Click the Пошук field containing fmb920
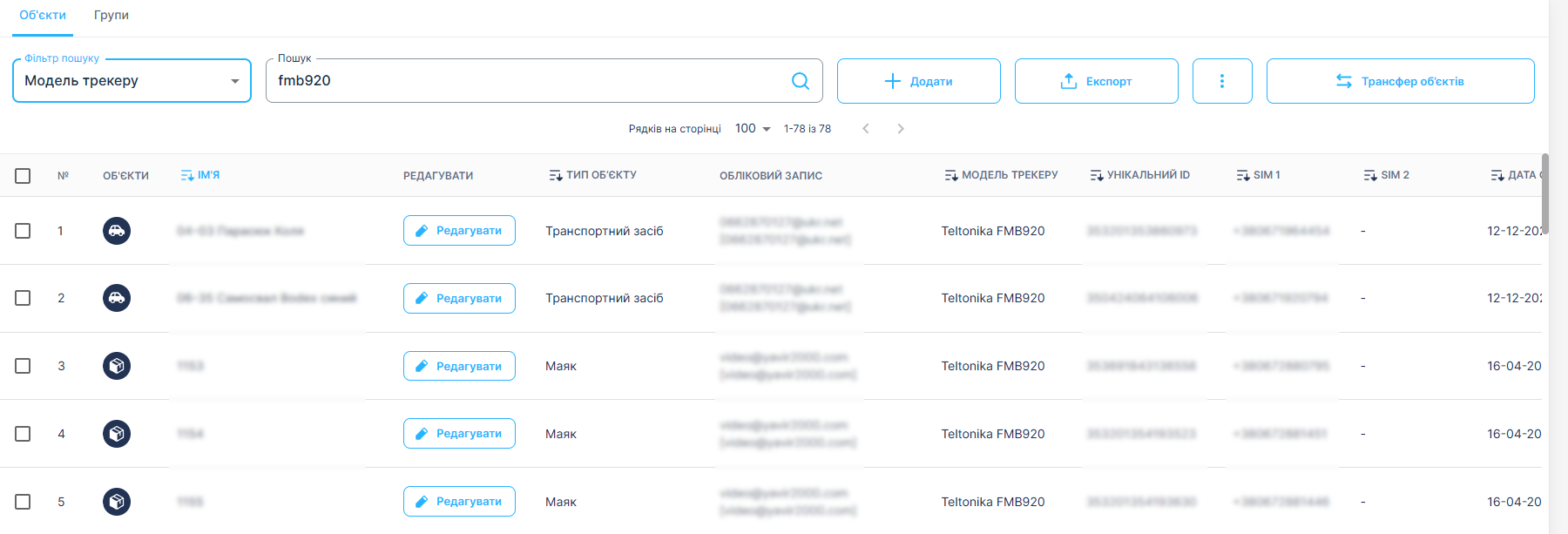Viewport: 1568px width, 534px height. coord(544,81)
